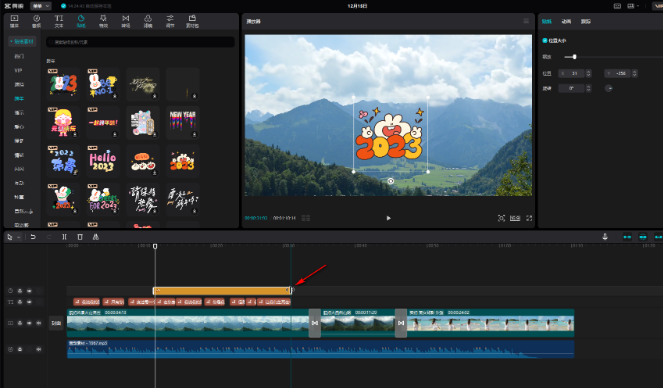Click the mirror flip icon in timeline toolbar
This screenshot has width=663, height=388.
(x=96, y=237)
